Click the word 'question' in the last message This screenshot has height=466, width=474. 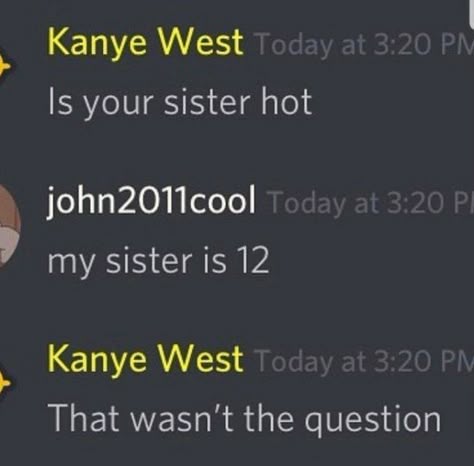(x=373, y=420)
